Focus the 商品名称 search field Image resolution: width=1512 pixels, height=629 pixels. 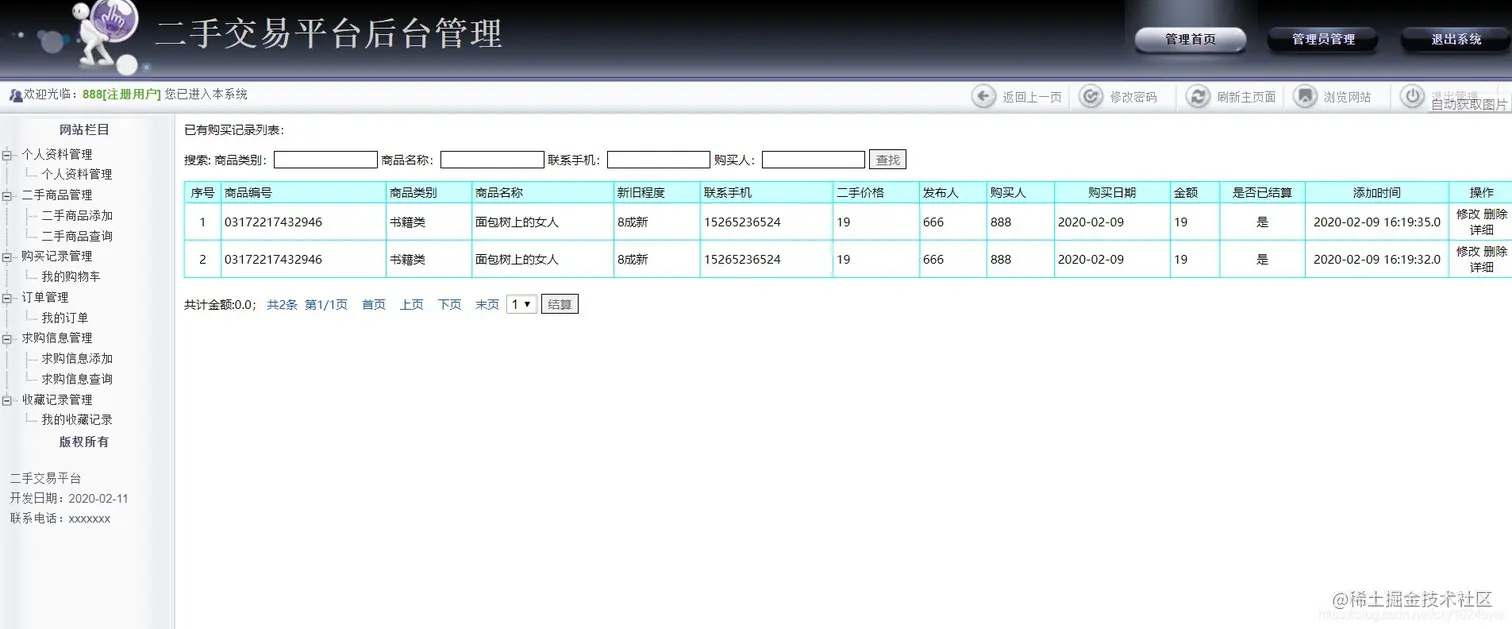(492, 160)
